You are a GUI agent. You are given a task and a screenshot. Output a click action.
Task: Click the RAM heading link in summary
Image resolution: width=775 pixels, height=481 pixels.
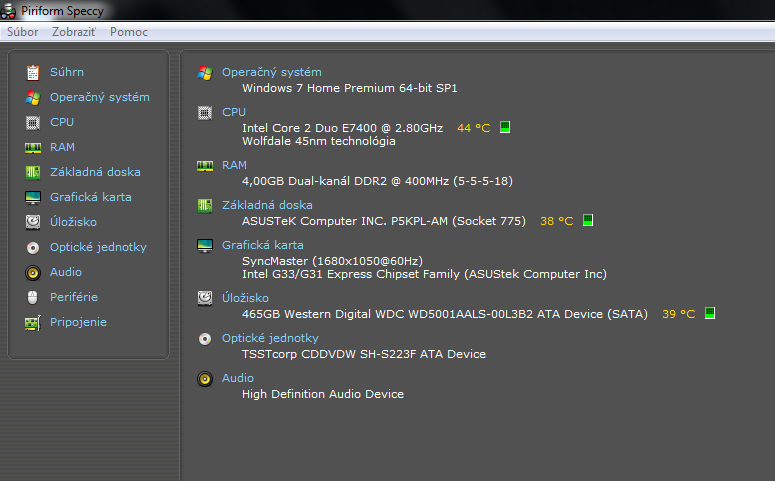click(x=234, y=165)
